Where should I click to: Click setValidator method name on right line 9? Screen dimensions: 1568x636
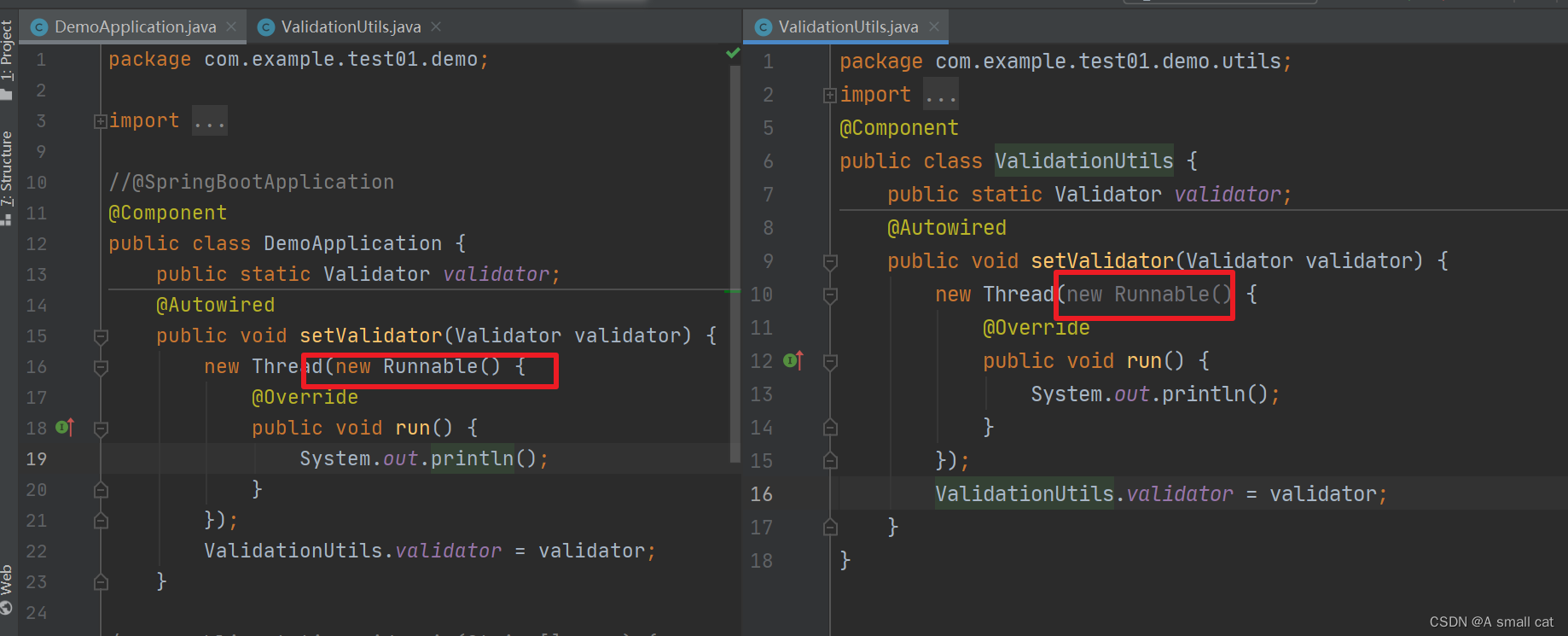click(x=1102, y=260)
